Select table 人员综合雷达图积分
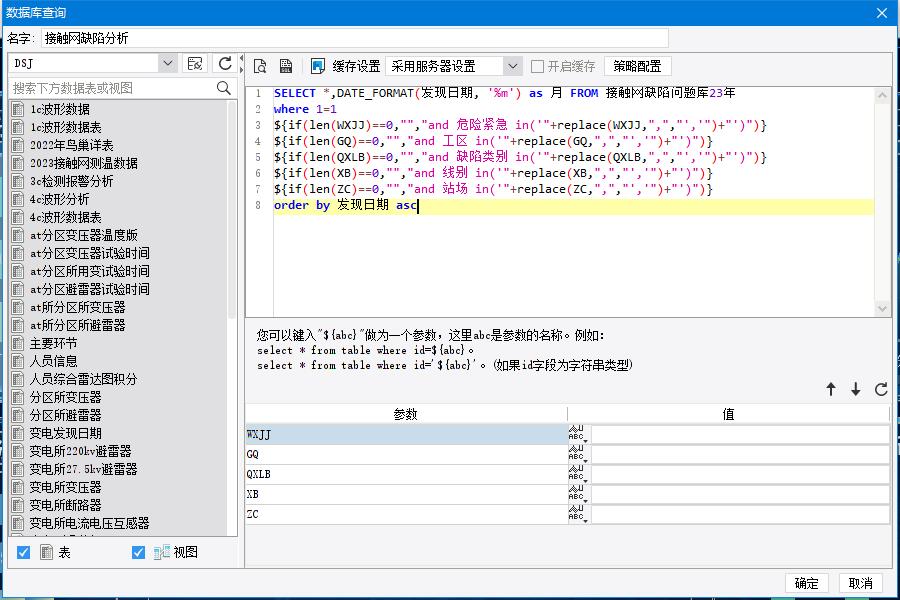900x600 pixels. (x=84, y=379)
